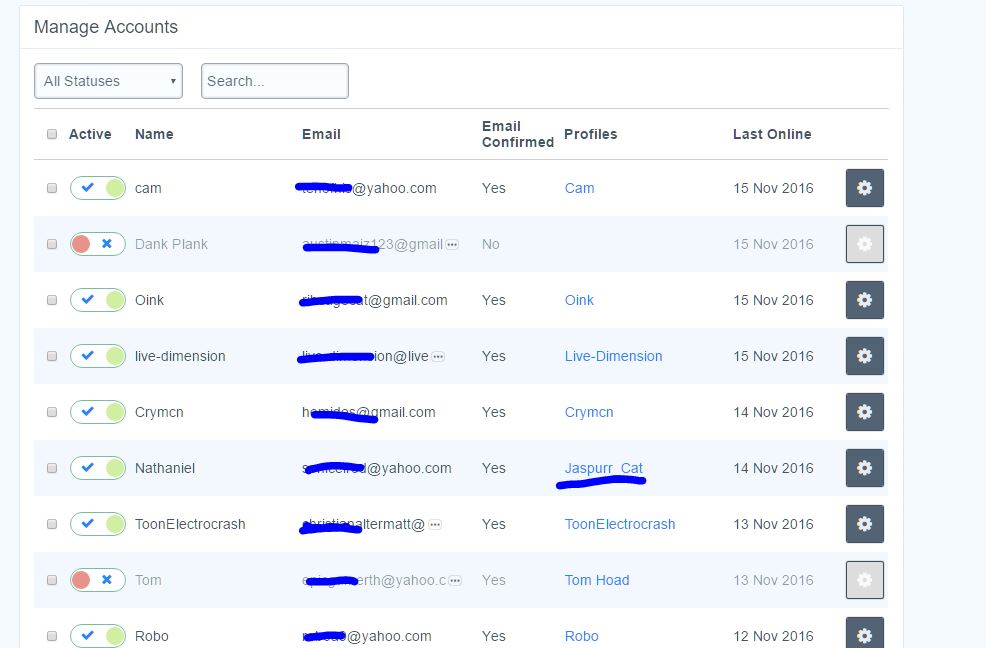Click the Name column header
The image size is (986, 648).
[154, 134]
